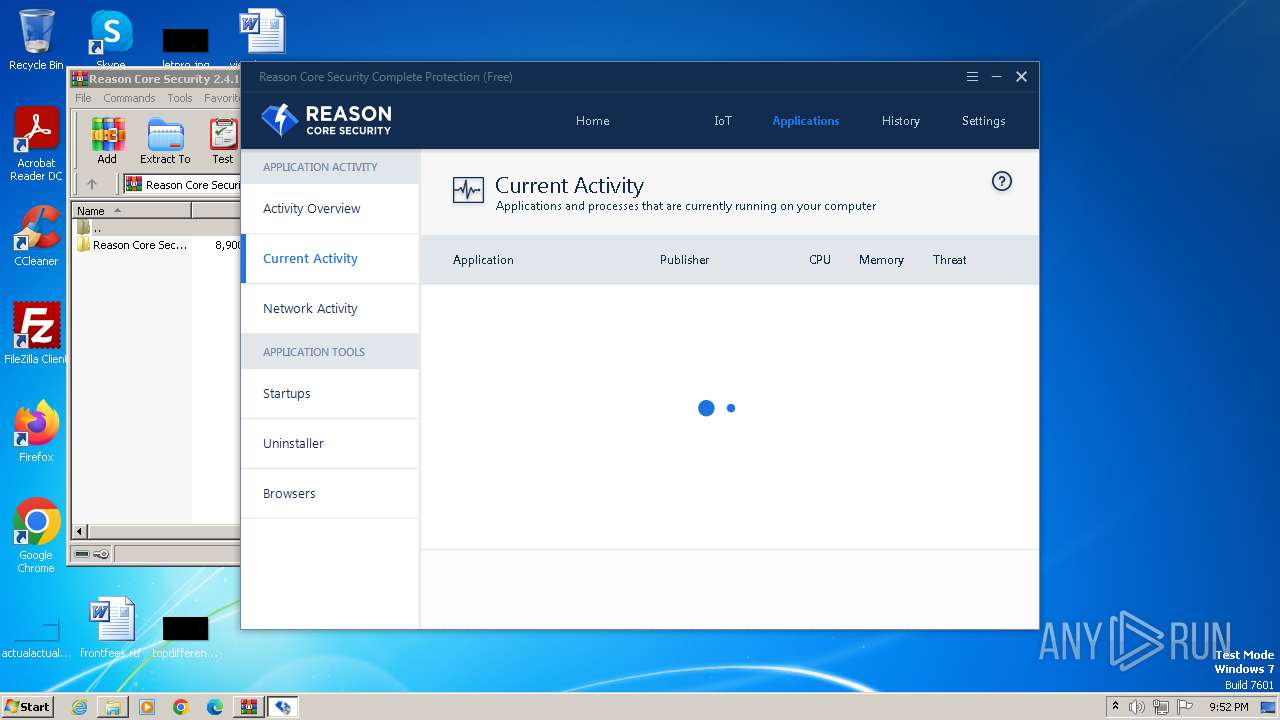The height and width of the screenshot is (720, 1280).
Task: Open the History tab
Action: click(900, 121)
